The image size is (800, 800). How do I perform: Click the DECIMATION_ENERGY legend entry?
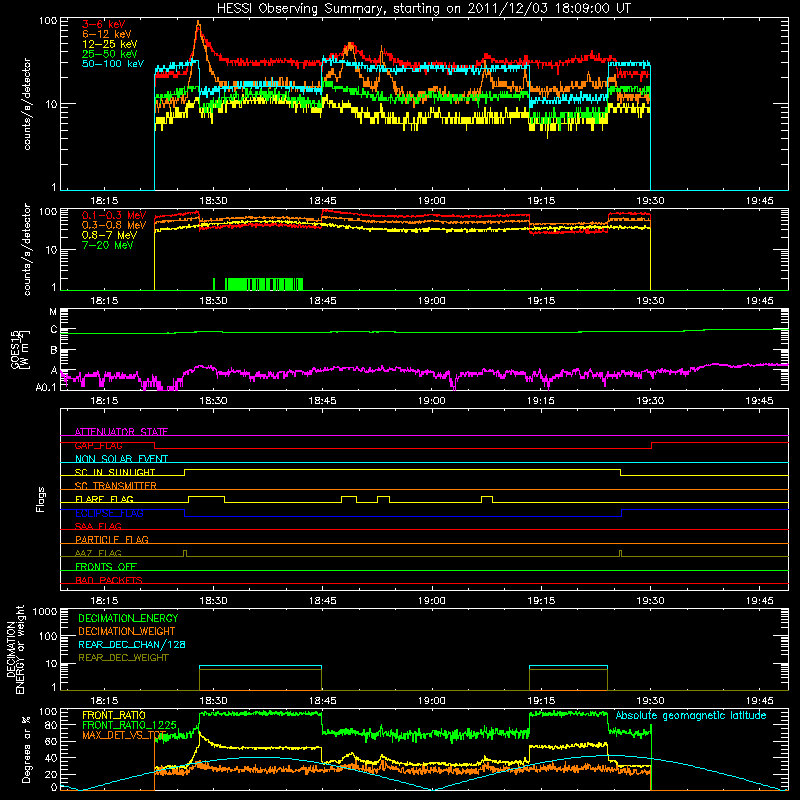tap(128, 618)
